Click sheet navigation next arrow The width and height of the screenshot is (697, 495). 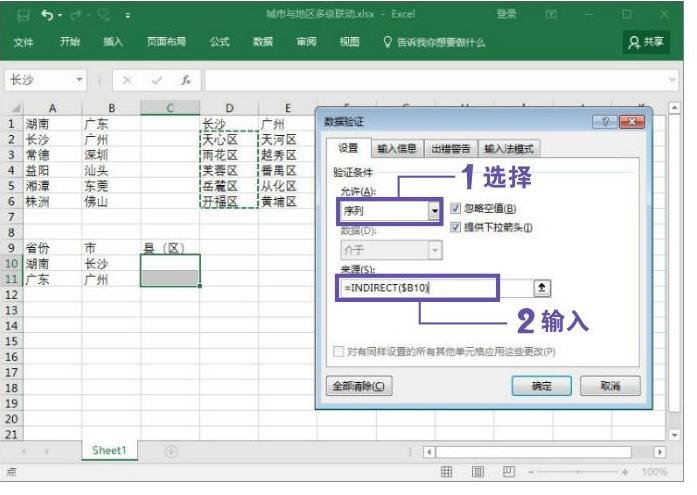pos(47,451)
